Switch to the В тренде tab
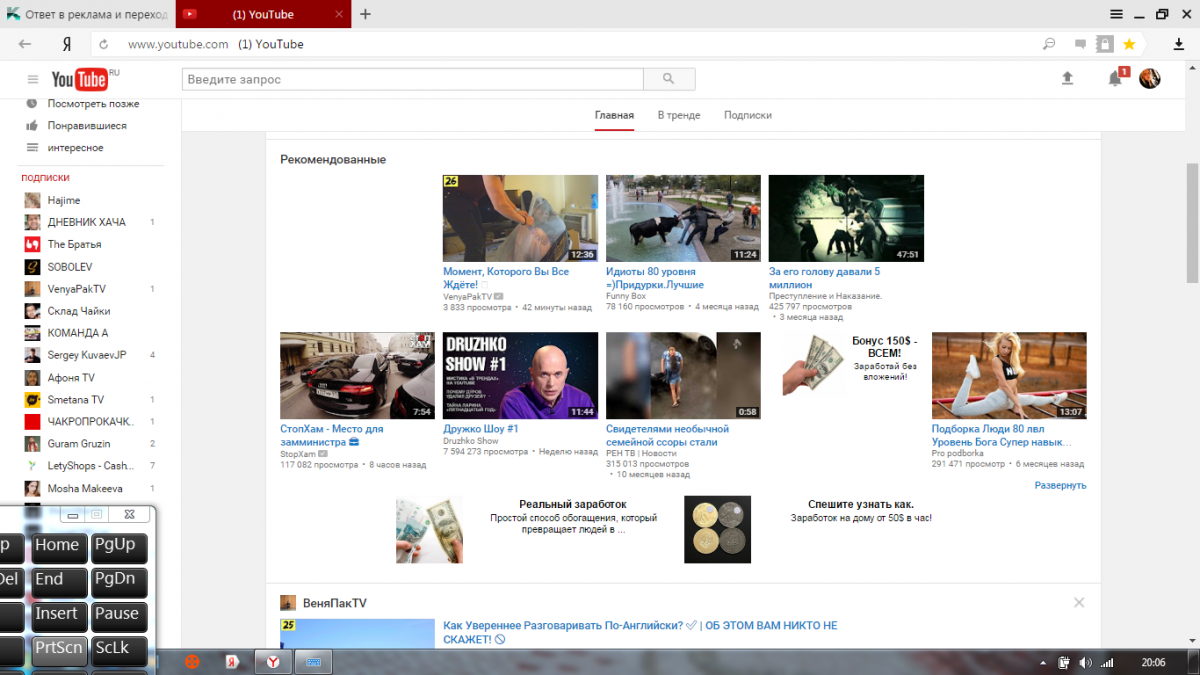1200x675 pixels. (679, 115)
